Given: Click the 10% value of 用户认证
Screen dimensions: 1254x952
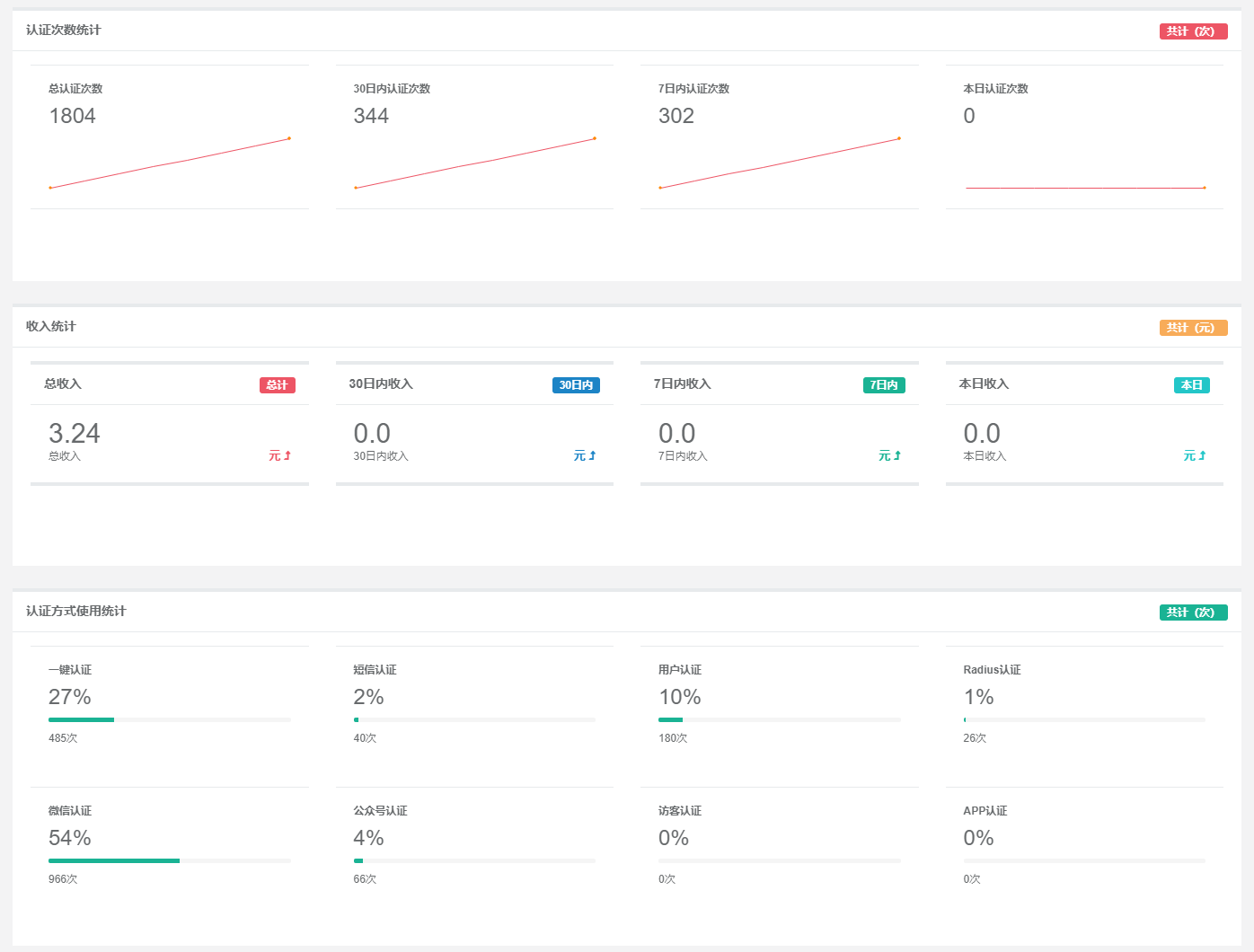Looking at the screenshot, I should pos(680,697).
